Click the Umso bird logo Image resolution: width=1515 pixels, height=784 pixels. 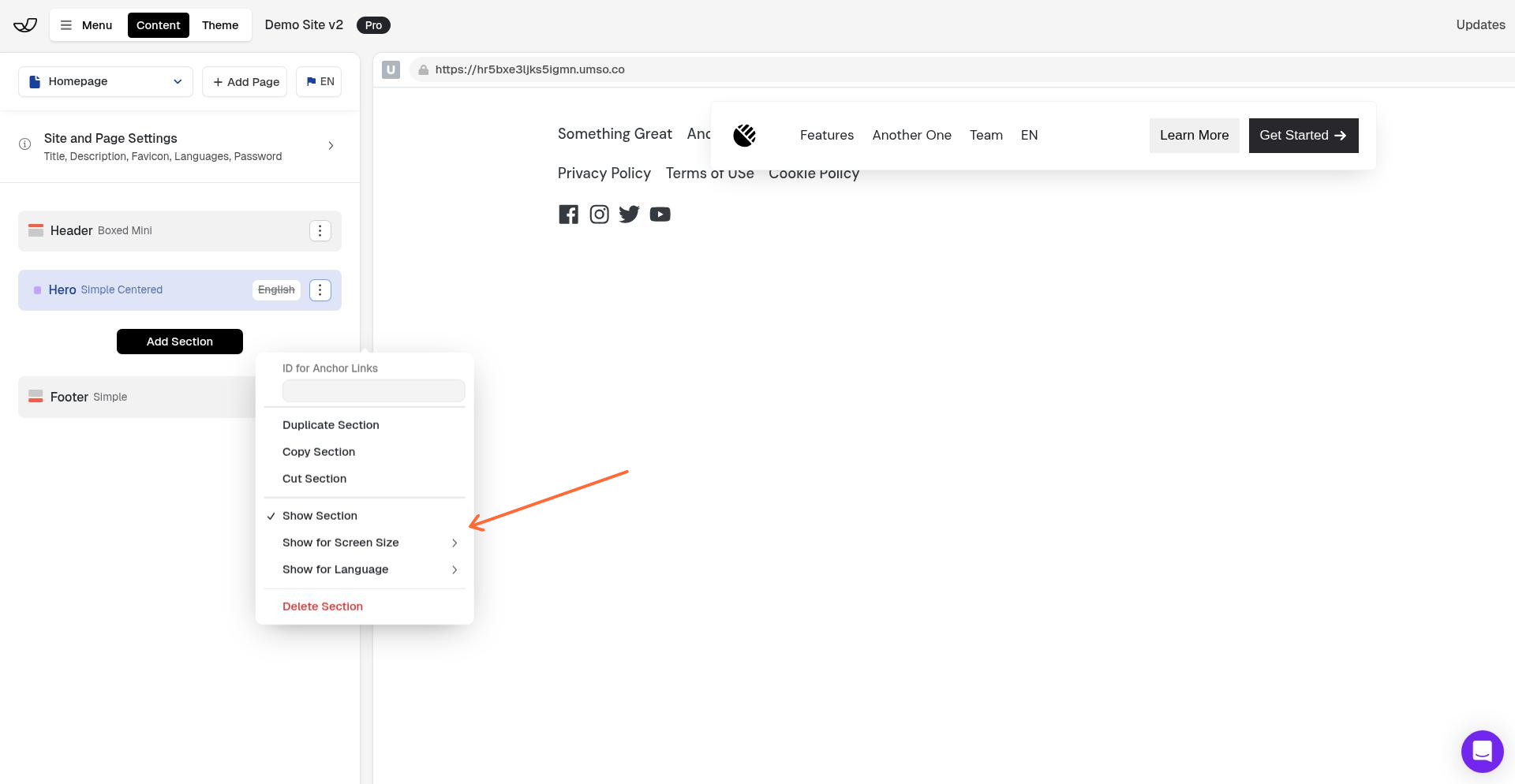pos(24,24)
